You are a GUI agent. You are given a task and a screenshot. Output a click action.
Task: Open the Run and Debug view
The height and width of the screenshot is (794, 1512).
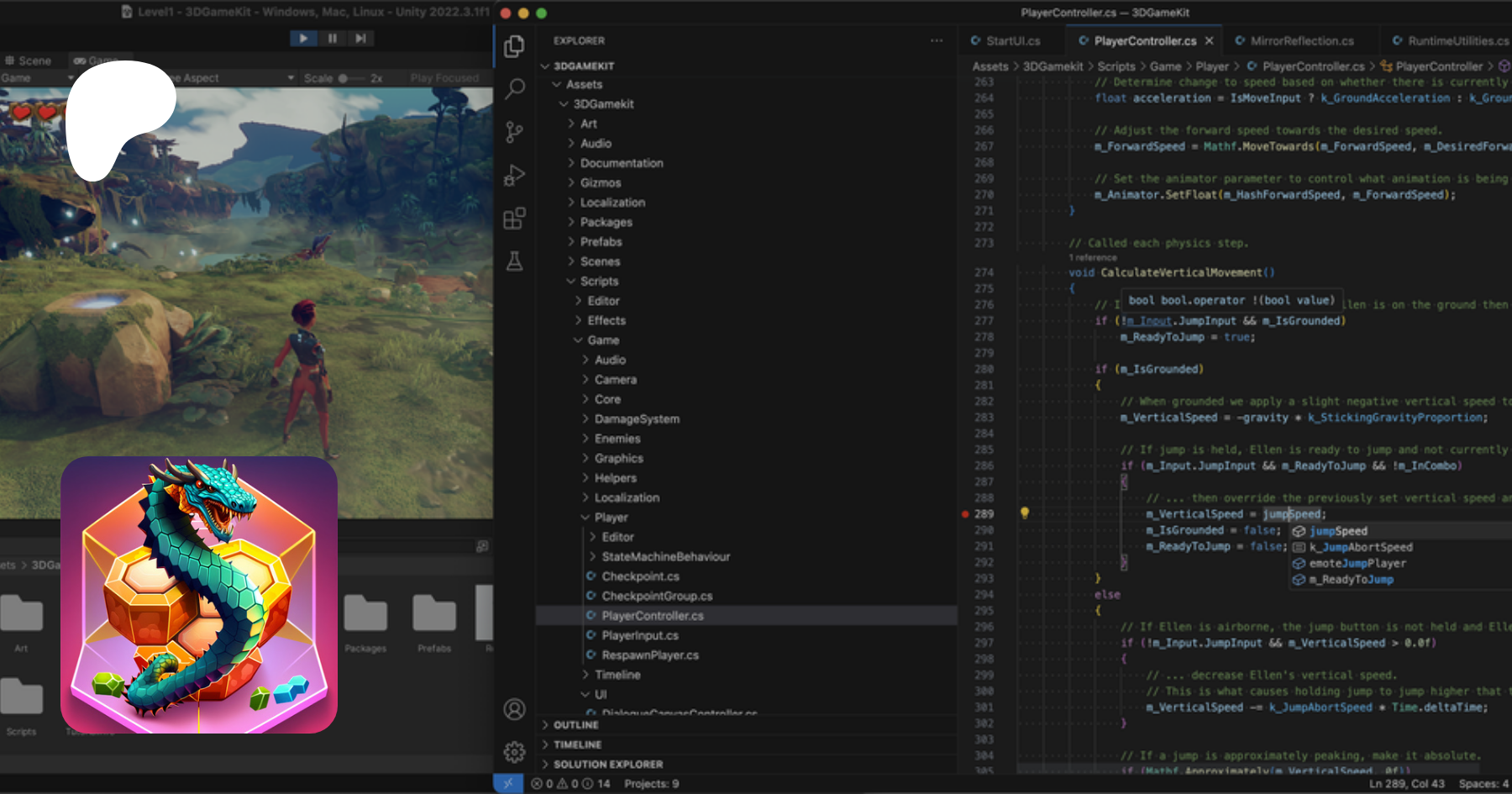tap(515, 176)
